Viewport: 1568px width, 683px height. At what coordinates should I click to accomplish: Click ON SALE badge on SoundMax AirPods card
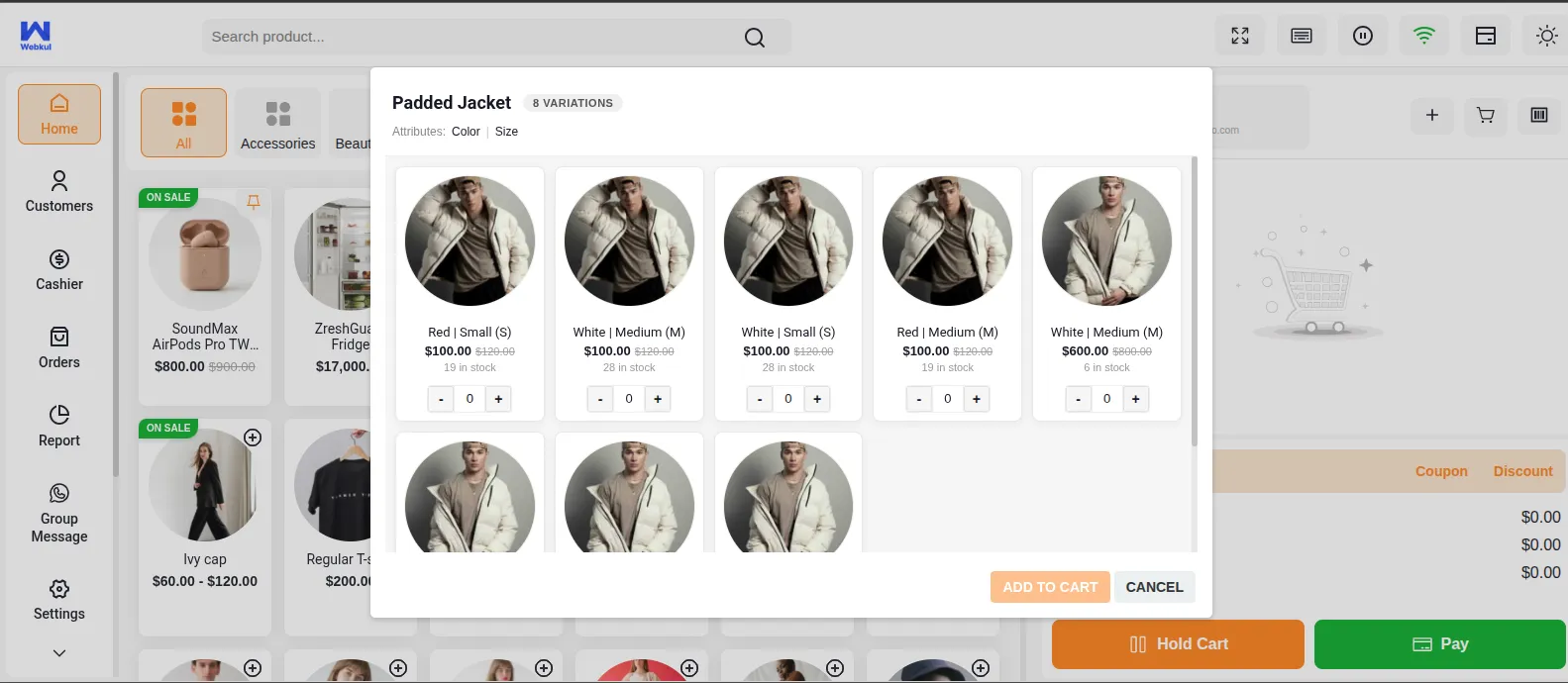(168, 198)
